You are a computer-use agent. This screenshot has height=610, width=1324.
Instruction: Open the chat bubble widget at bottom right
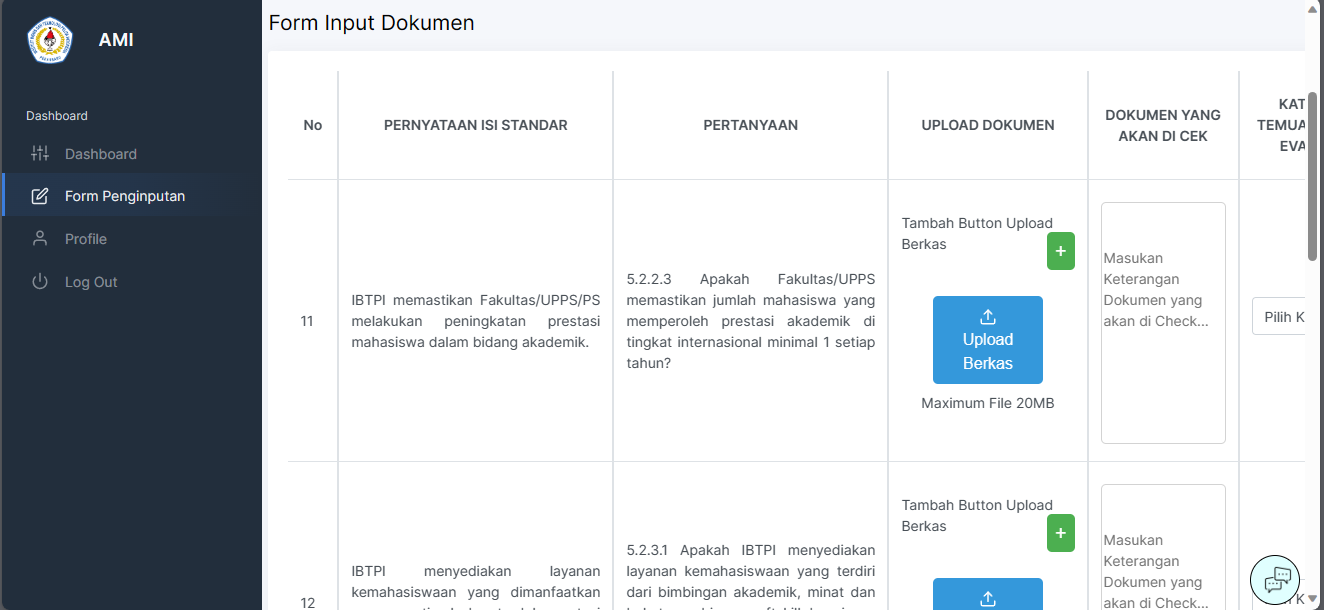pyautogui.click(x=1275, y=580)
